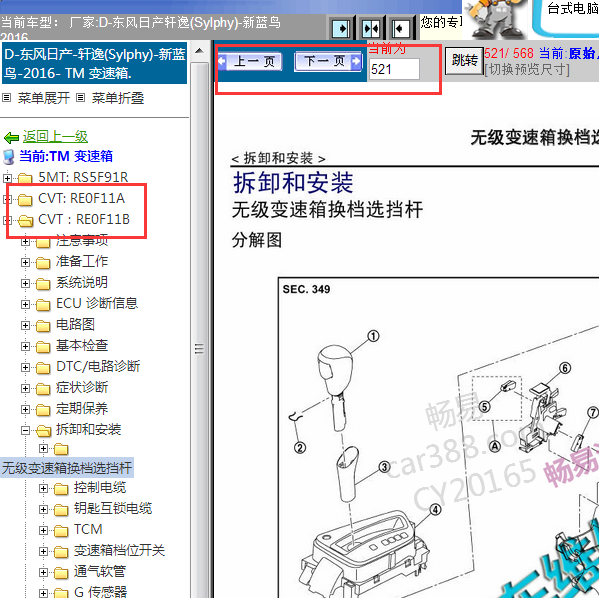Select 无级变速箱换档选挡杆 tree item
The height and width of the screenshot is (598, 599).
[67, 468]
